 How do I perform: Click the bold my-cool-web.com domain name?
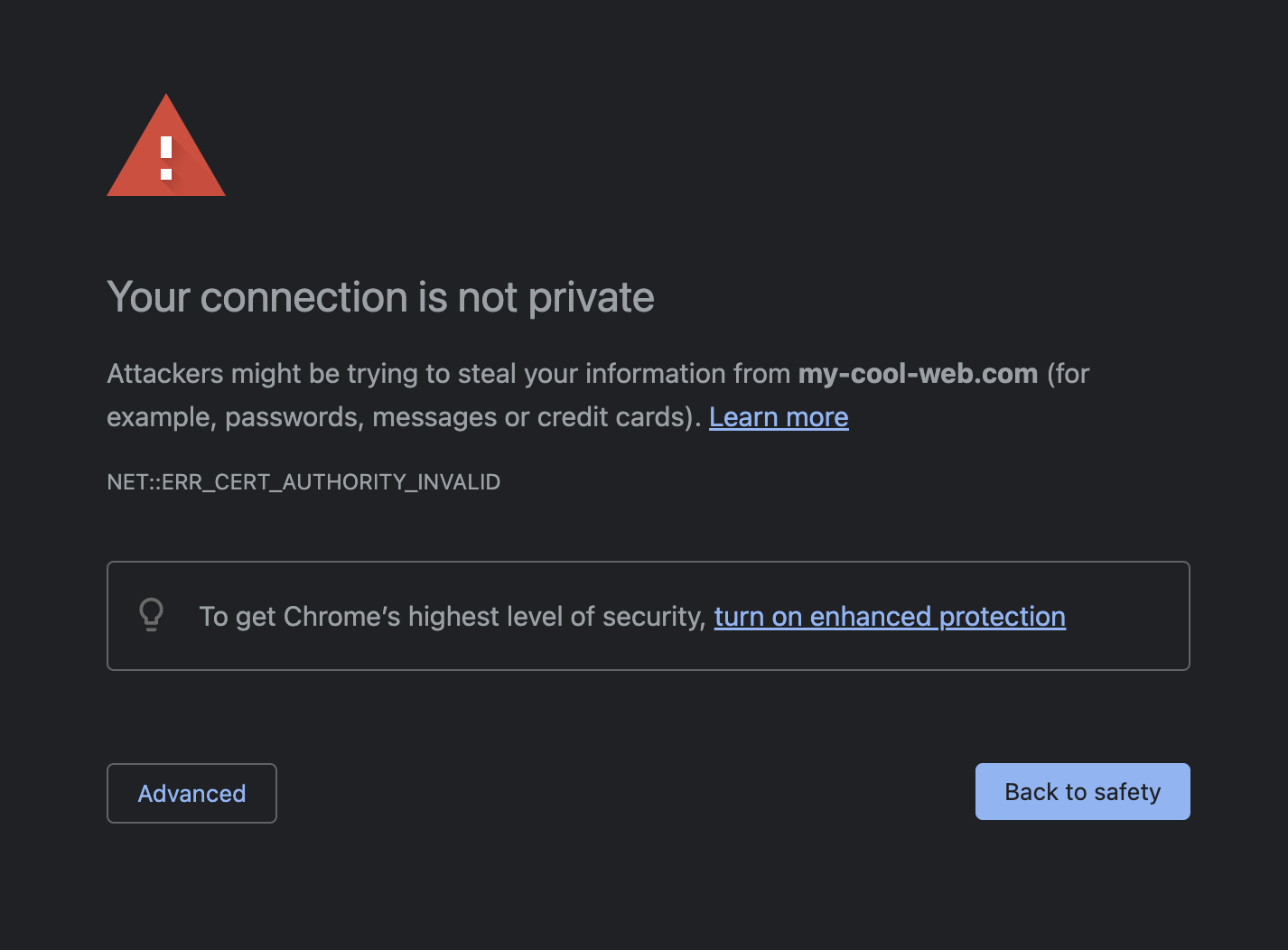pyautogui.click(x=918, y=374)
